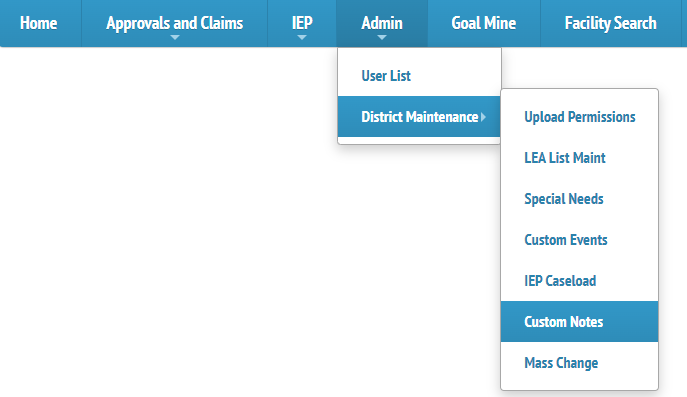This screenshot has width=687, height=397.
Task: Click the District Maintenance submenu arrow
Action: 483,117
